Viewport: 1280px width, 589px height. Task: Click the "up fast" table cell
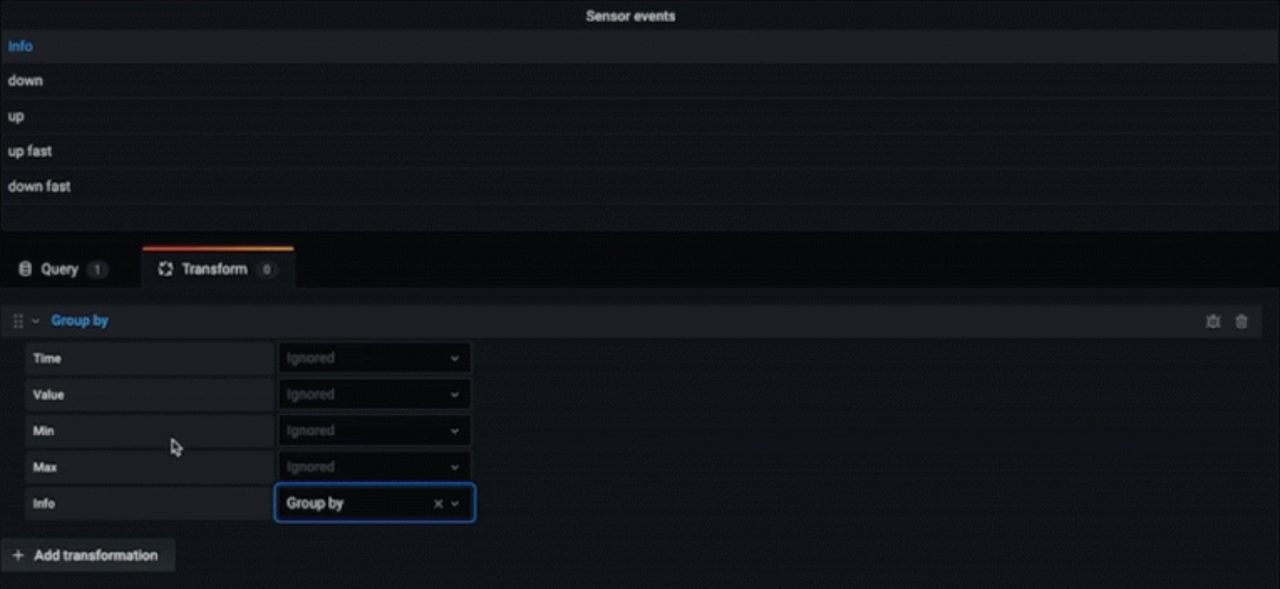[x=30, y=151]
